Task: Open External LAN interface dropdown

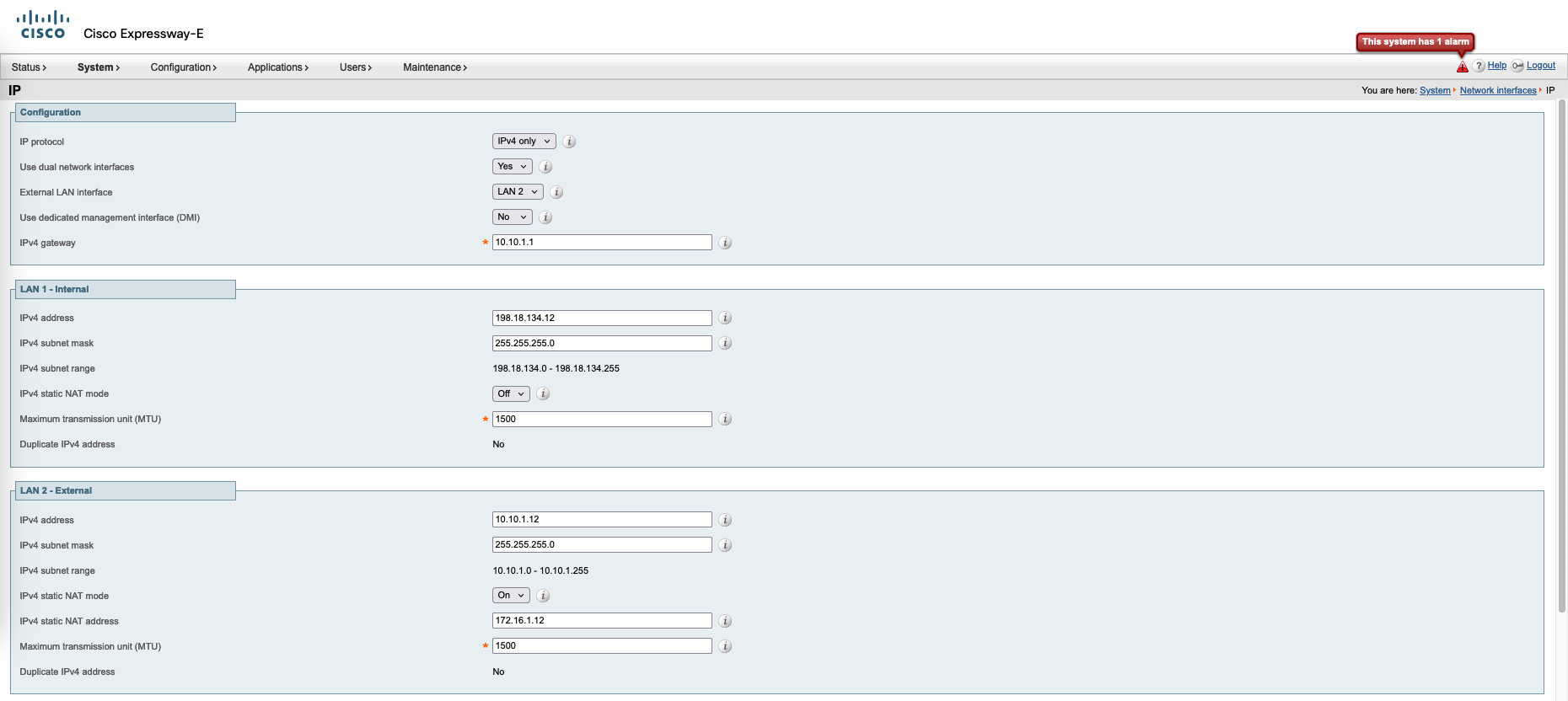Action: tap(517, 192)
